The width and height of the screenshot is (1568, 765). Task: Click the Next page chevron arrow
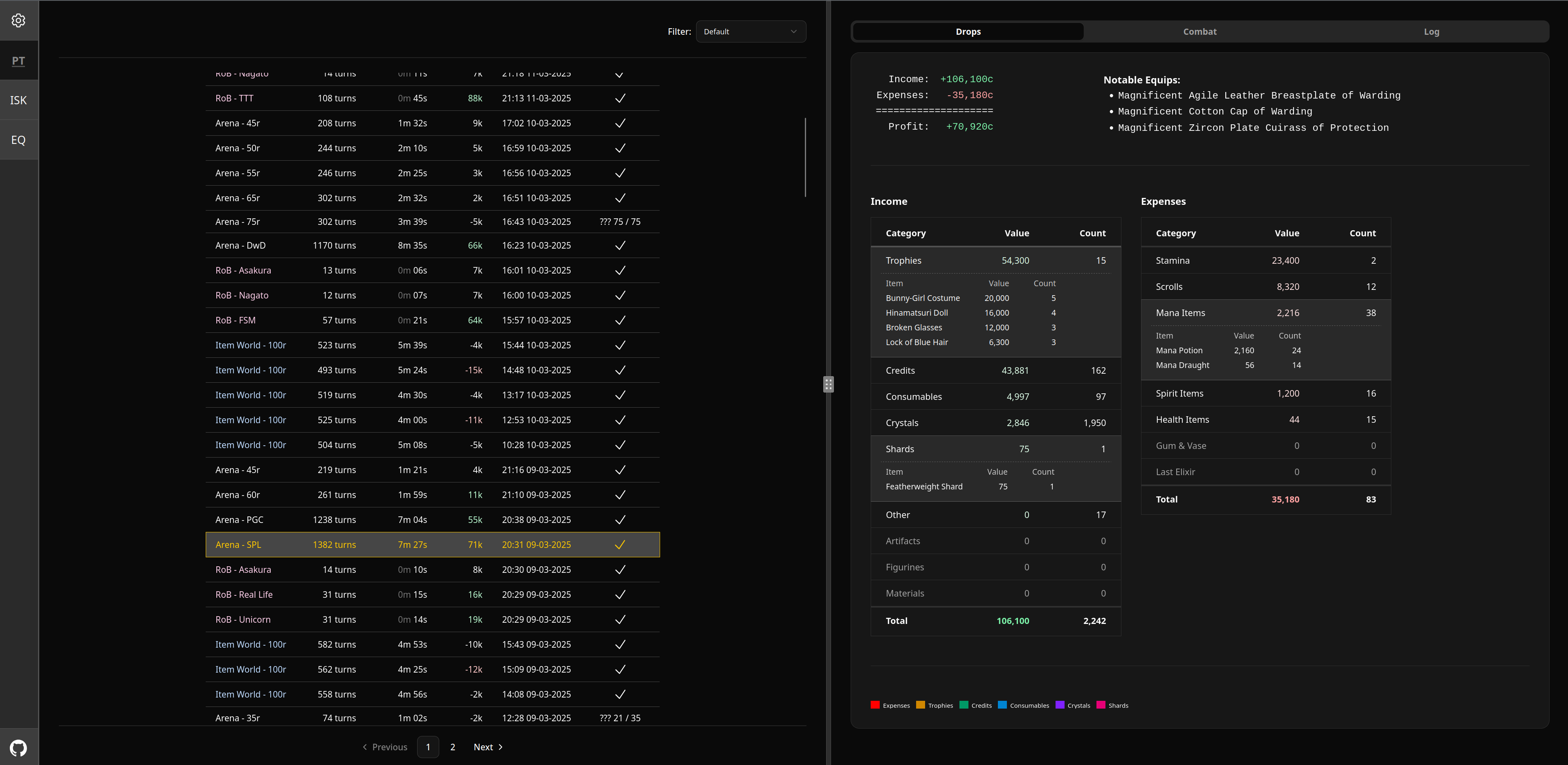pyautogui.click(x=500, y=747)
